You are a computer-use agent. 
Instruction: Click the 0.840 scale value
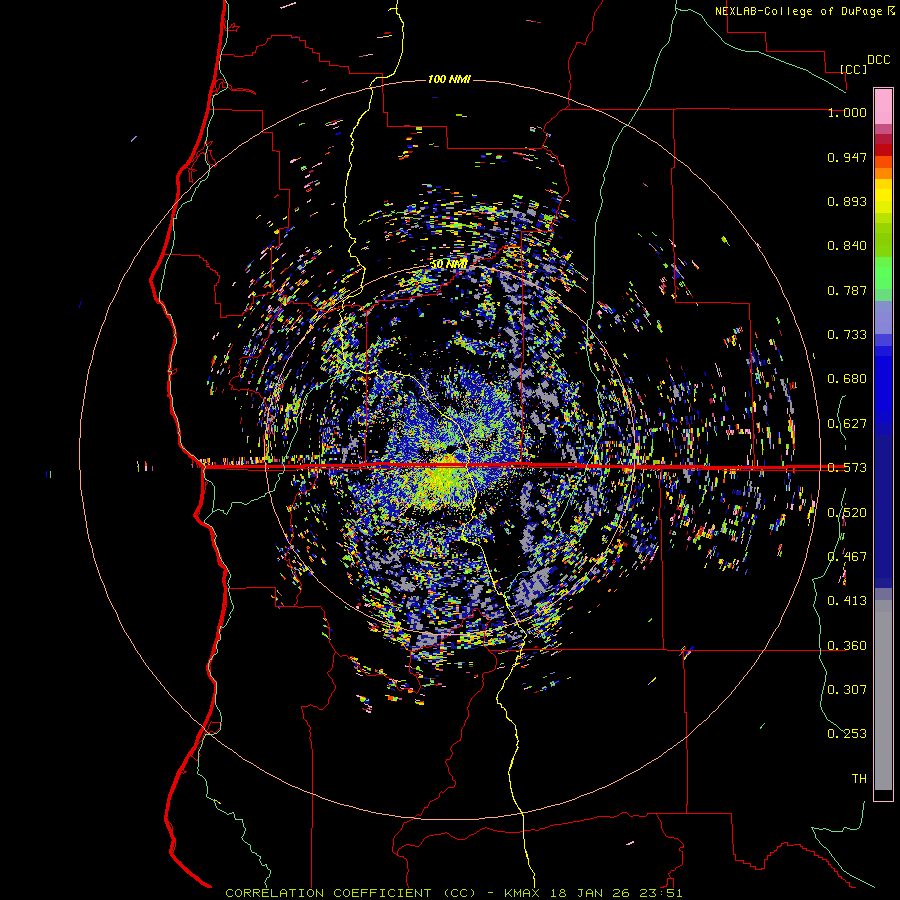[847, 246]
